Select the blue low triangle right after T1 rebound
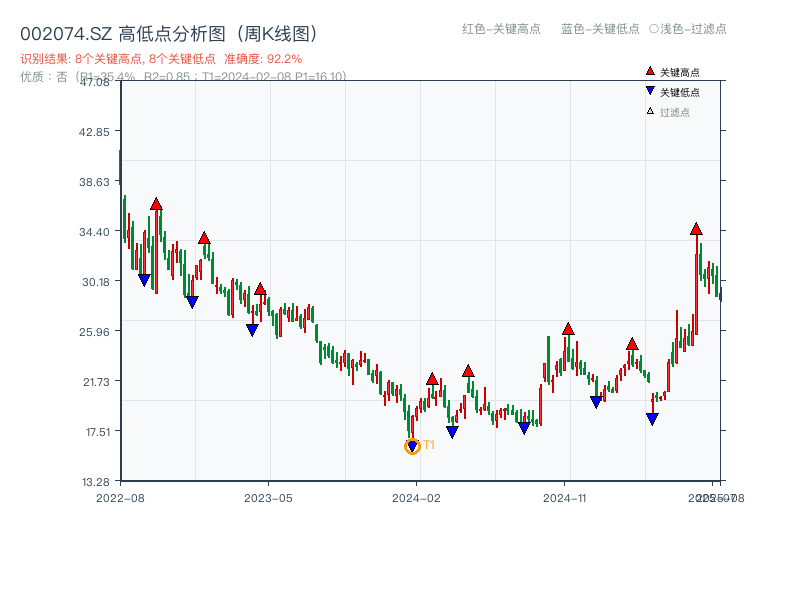 coord(453,432)
